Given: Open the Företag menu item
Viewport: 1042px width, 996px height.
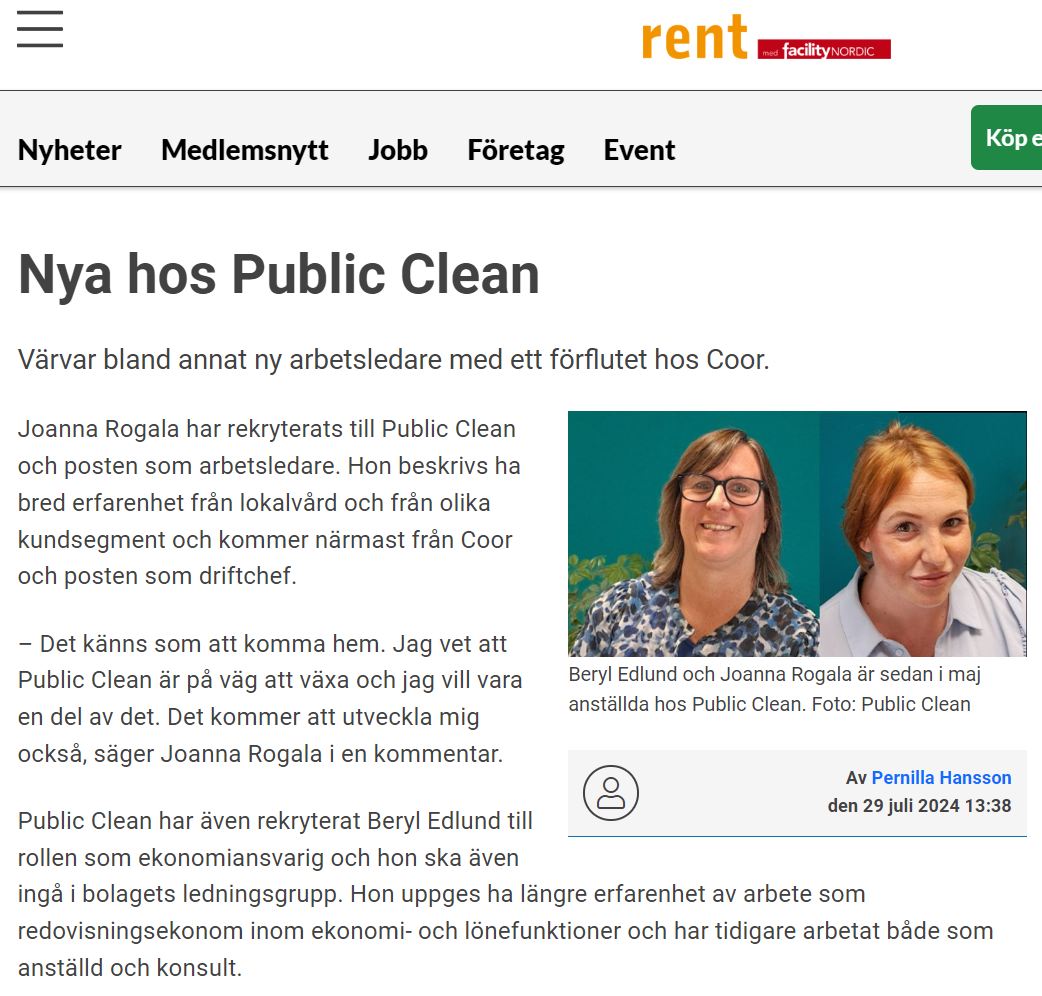Looking at the screenshot, I should (516, 150).
